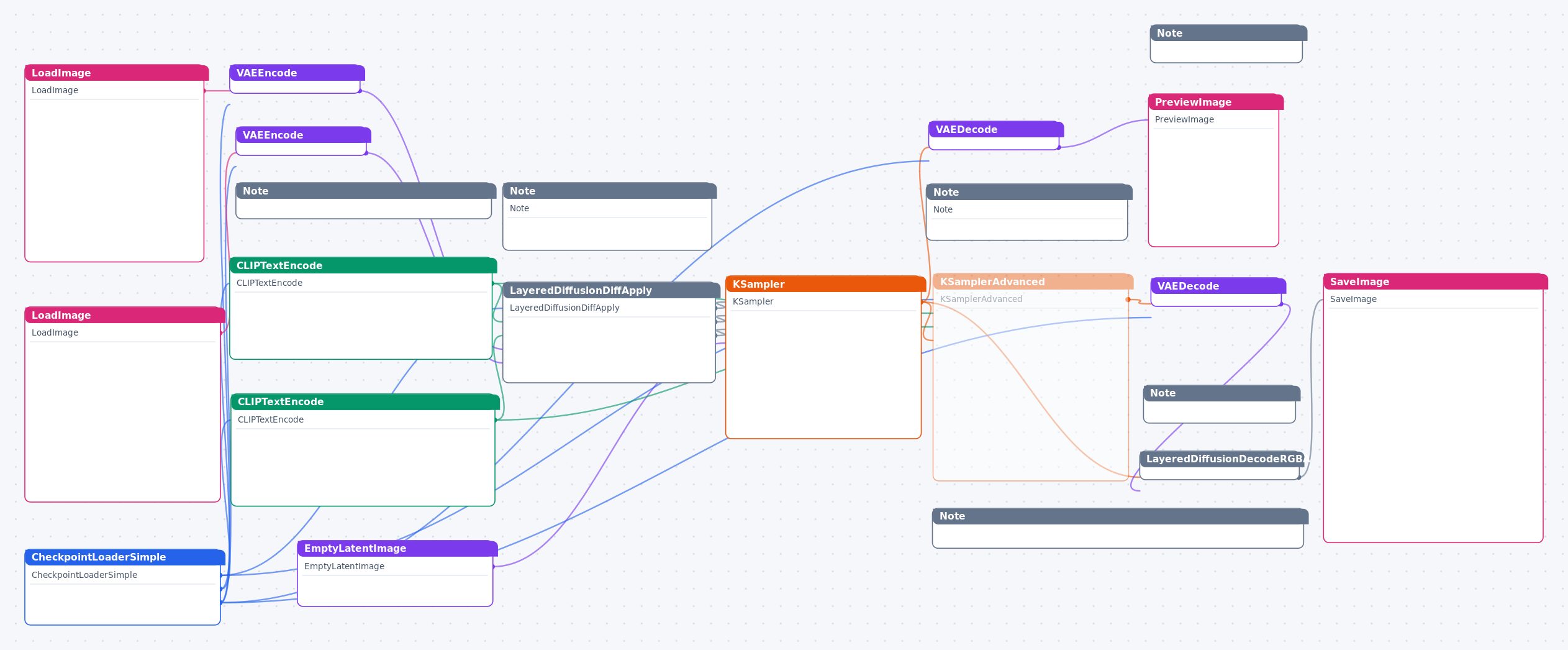This screenshot has width=1568, height=650.
Task: Select the LayeredDiffusionDecodeRGBA node title bar
Action: click(x=1221, y=459)
